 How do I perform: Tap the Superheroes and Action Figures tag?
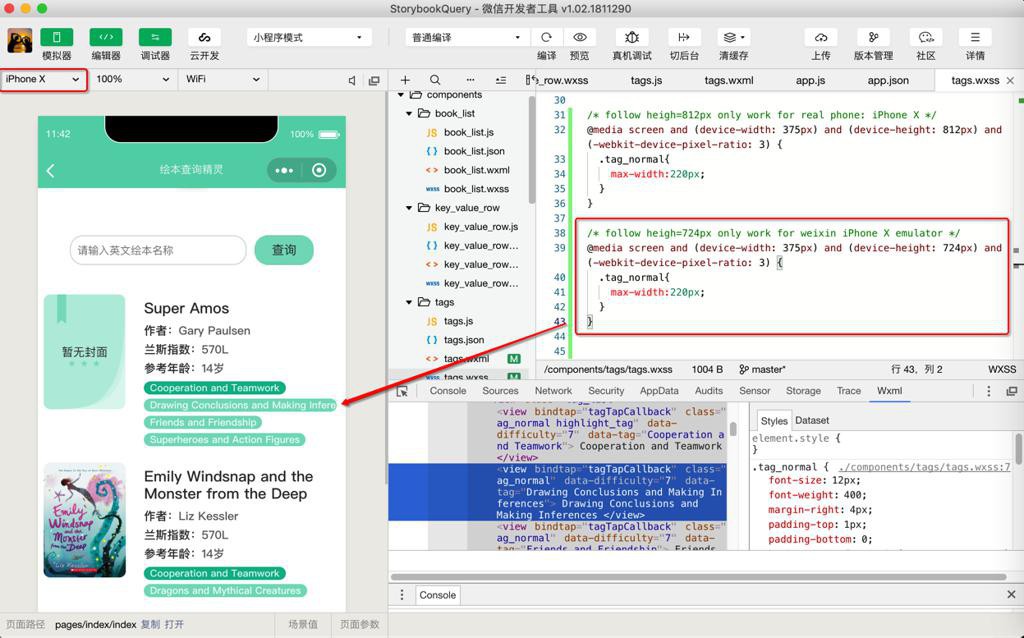(225, 440)
